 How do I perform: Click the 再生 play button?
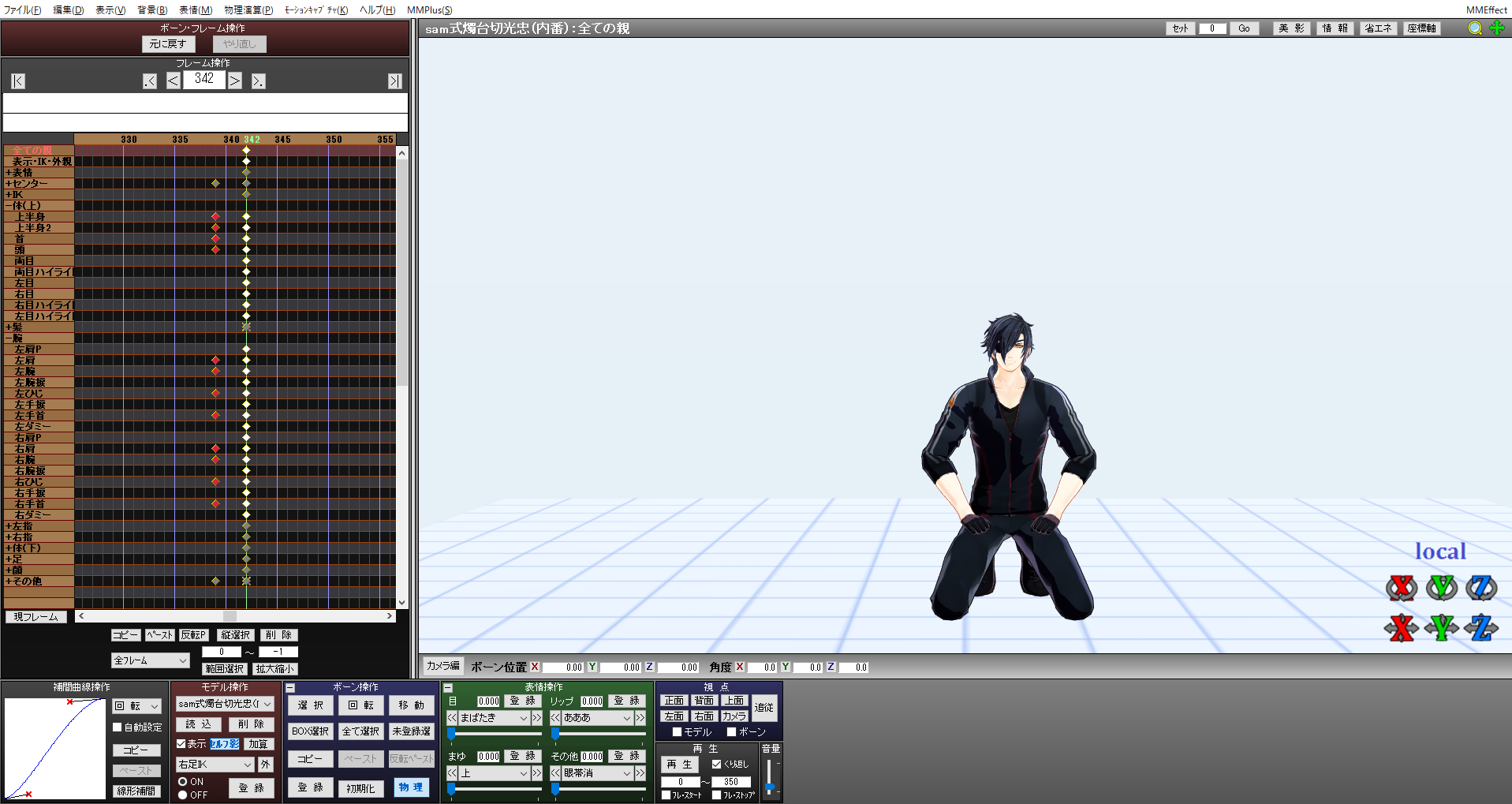coord(679,765)
